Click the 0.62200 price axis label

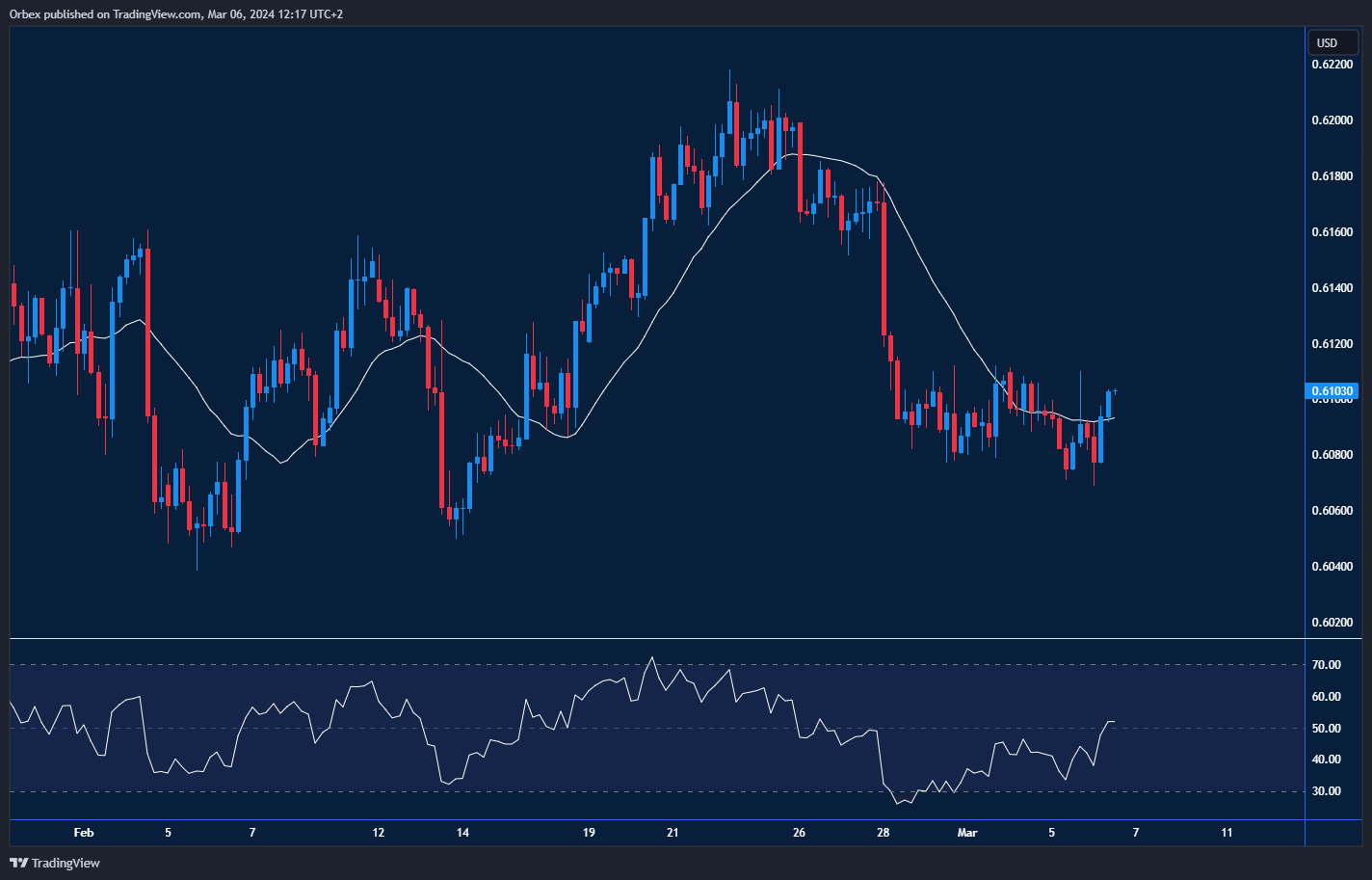click(1331, 65)
